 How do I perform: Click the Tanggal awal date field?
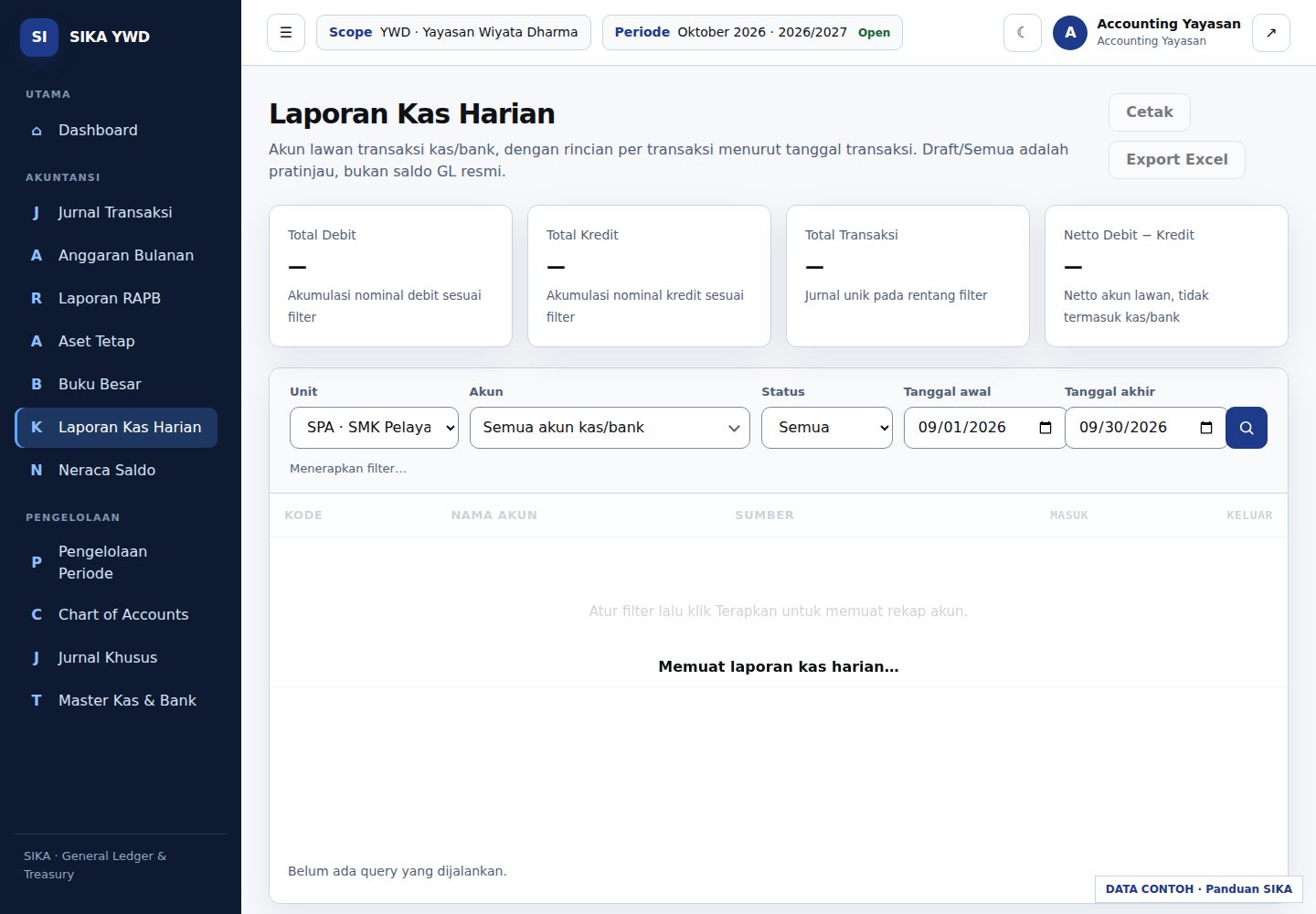(985, 428)
